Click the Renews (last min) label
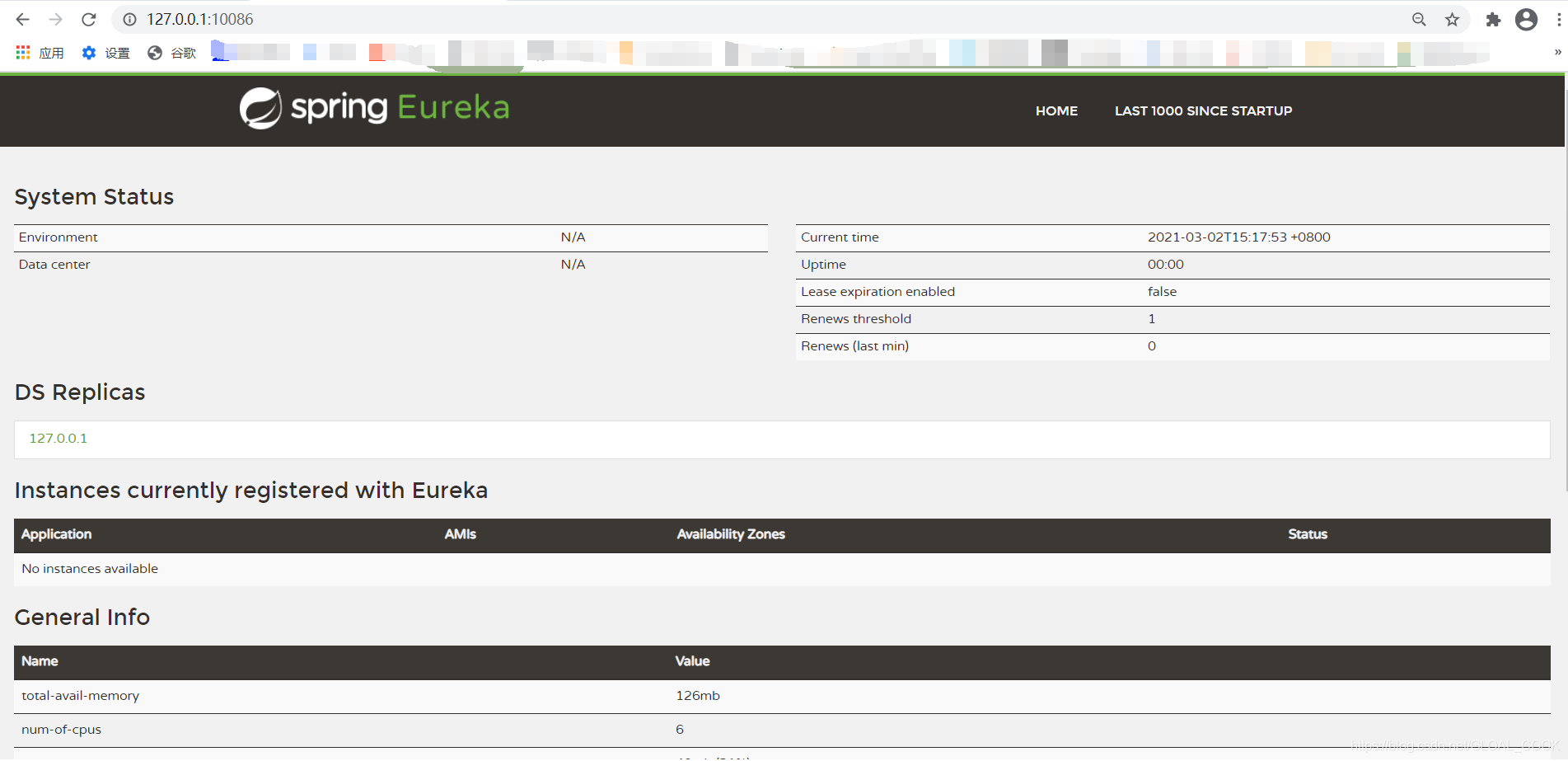The width and height of the screenshot is (1568, 761). (x=854, y=345)
